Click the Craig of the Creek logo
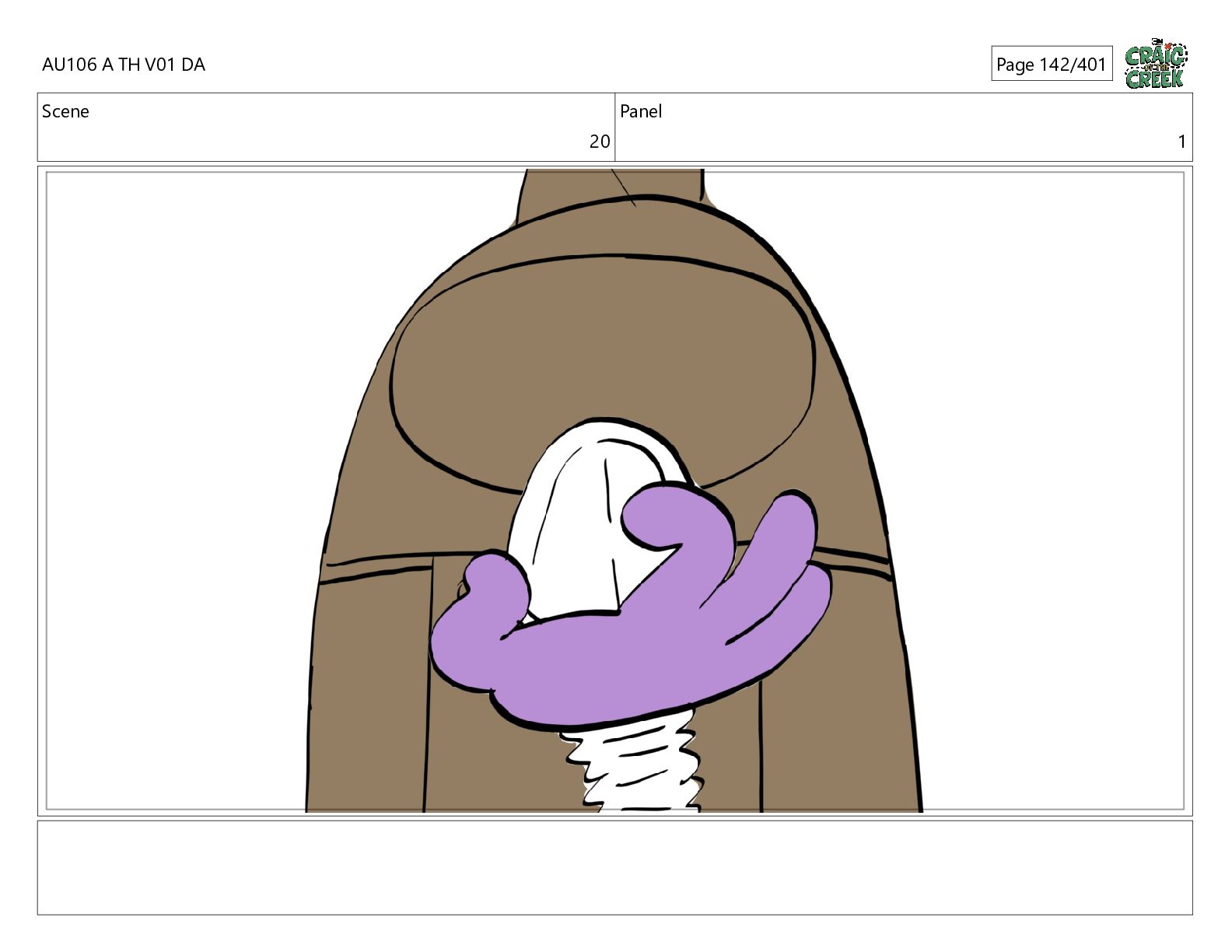The height and width of the screenshot is (952, 1232). point(1156,64)
